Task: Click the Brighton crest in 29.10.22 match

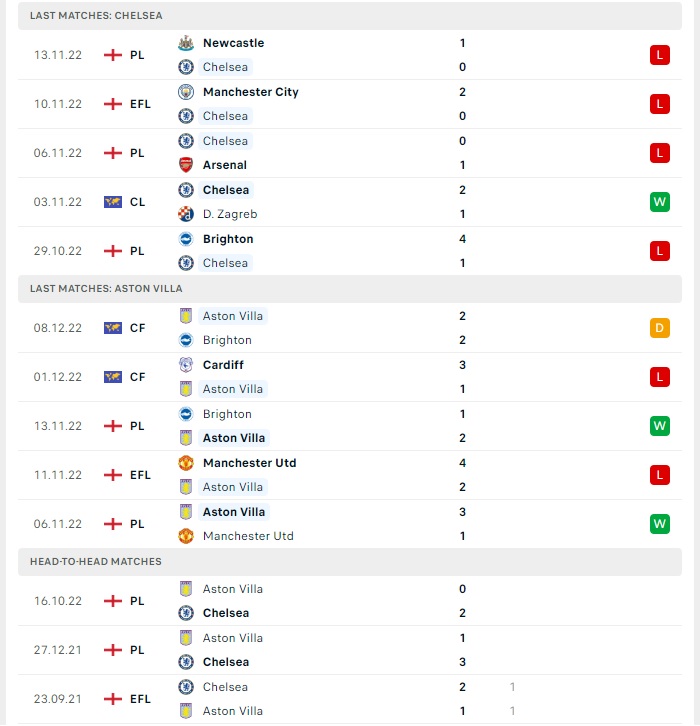Action: [186, 239]
